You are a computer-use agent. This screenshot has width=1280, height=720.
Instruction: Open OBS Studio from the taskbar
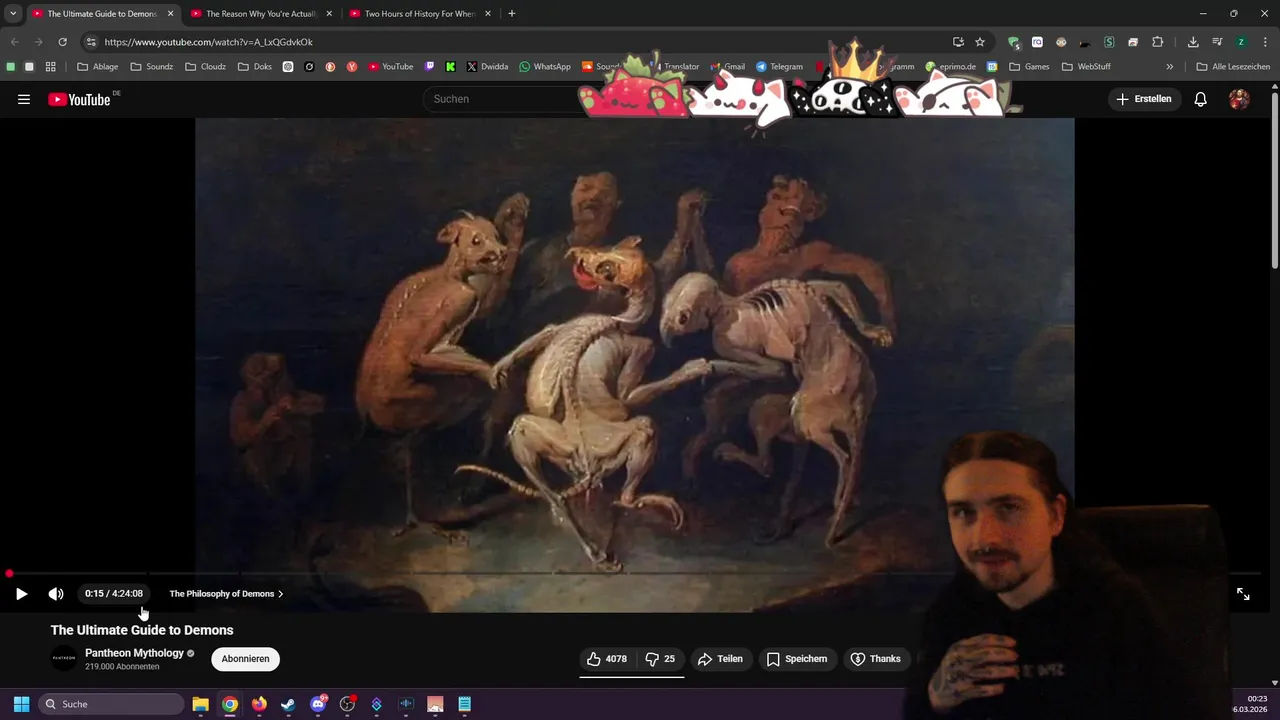(x=347, y=704)
